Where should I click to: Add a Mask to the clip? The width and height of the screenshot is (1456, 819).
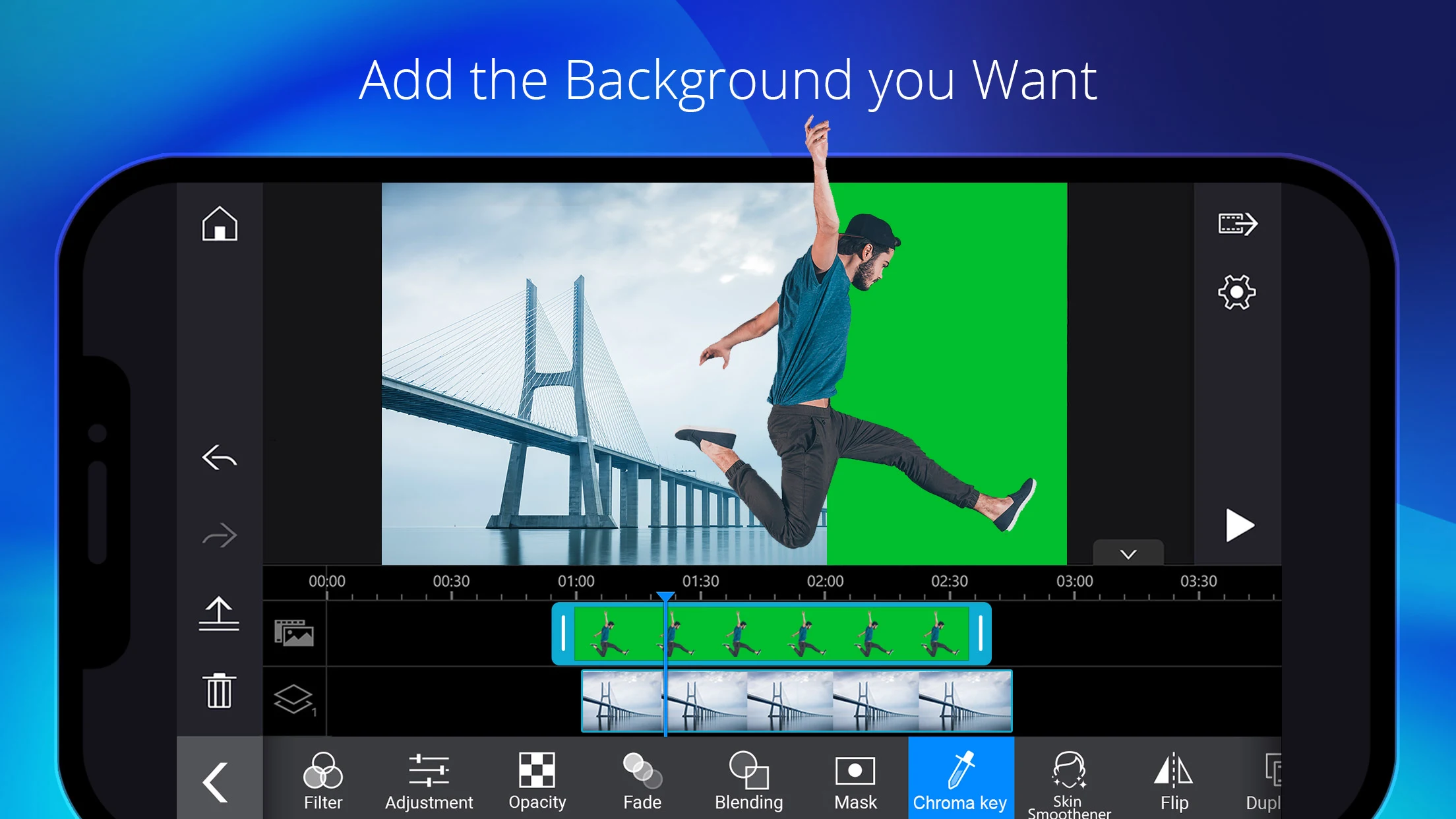[855, 781]
